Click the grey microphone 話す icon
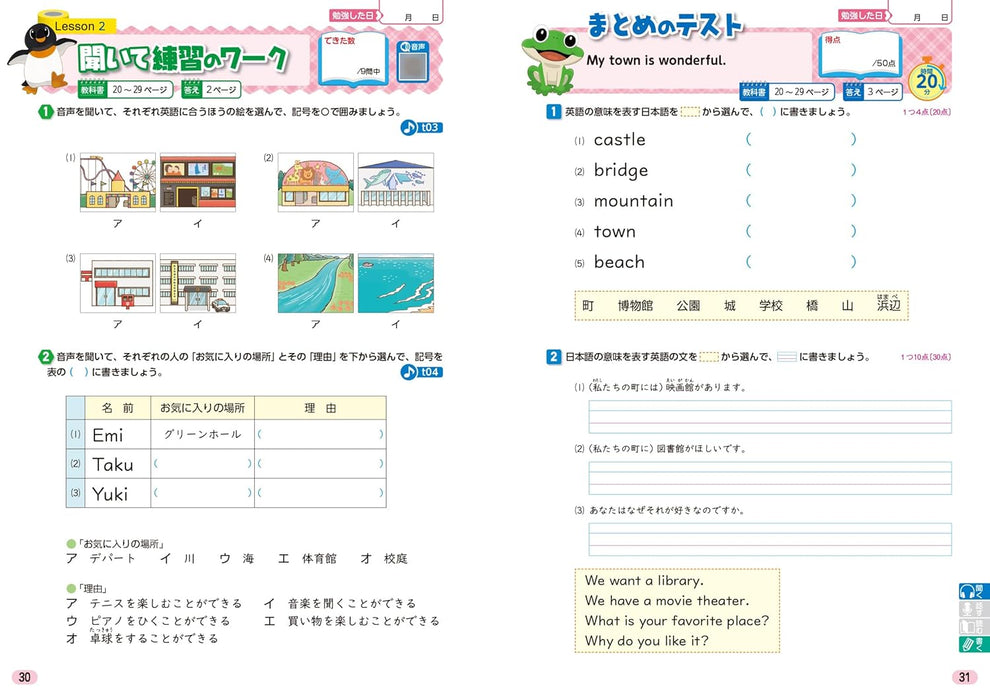This screenshot has height=700, width=990. pos(968,609)
